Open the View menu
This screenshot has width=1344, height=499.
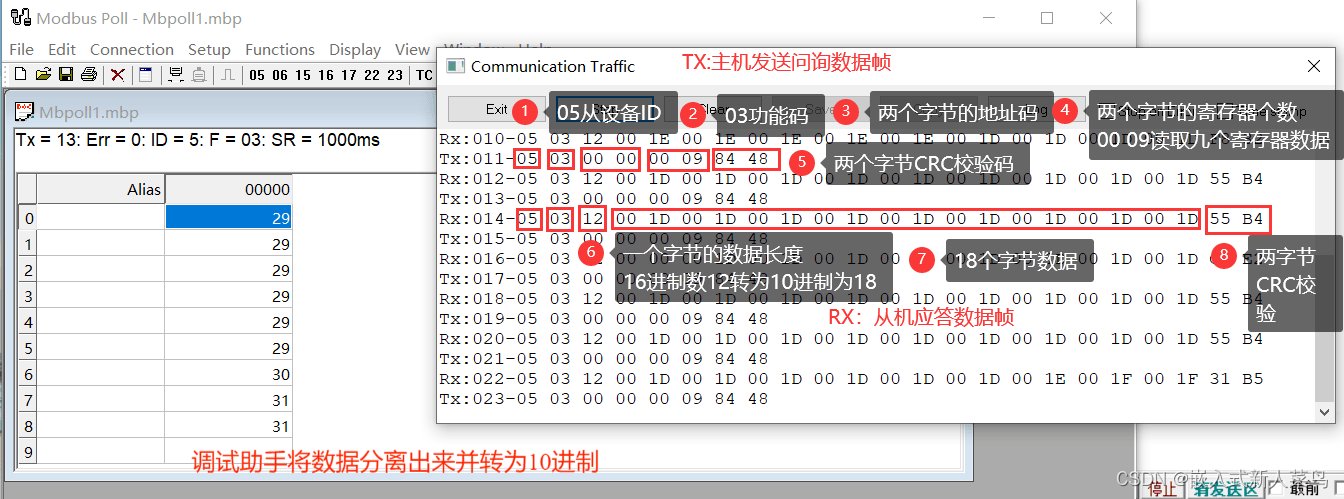[x=412, y=49]
